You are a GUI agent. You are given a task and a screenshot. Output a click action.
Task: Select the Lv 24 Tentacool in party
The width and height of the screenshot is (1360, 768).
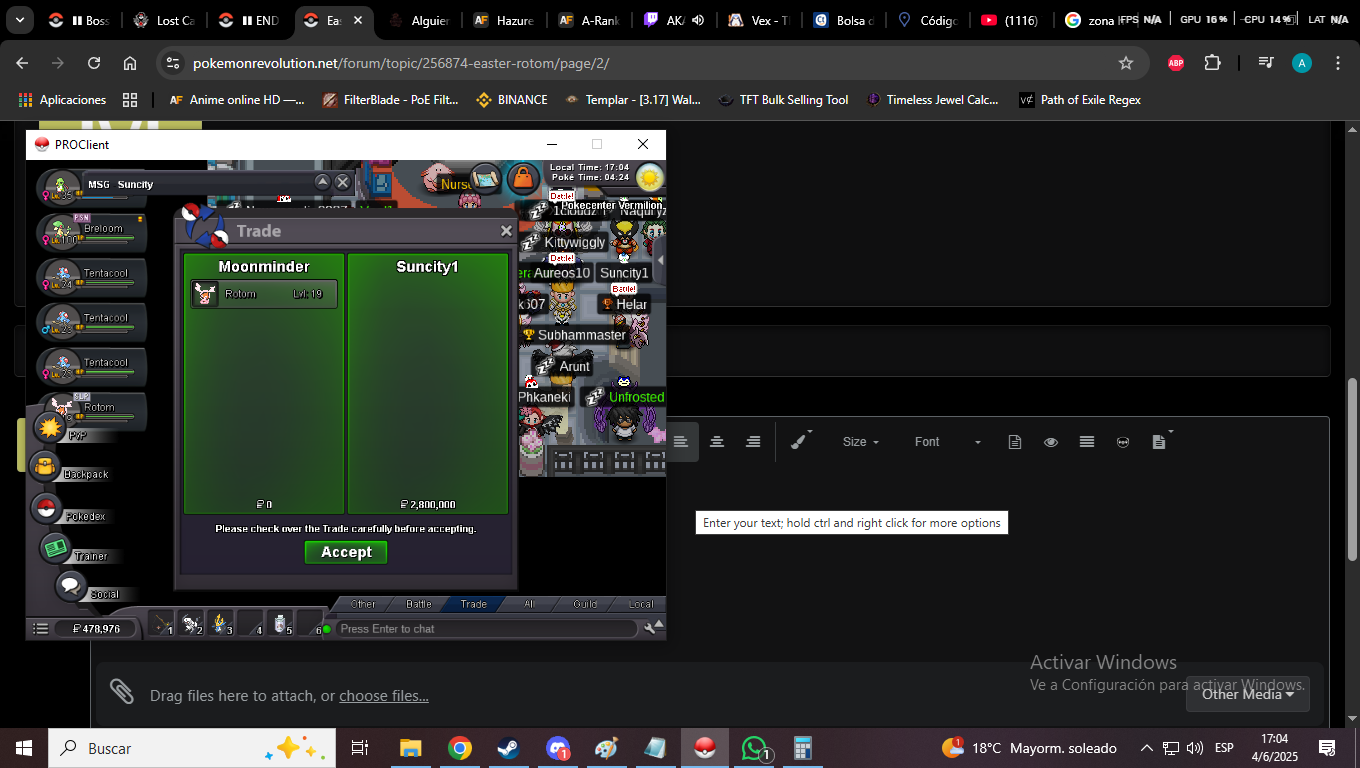(92, 277)
